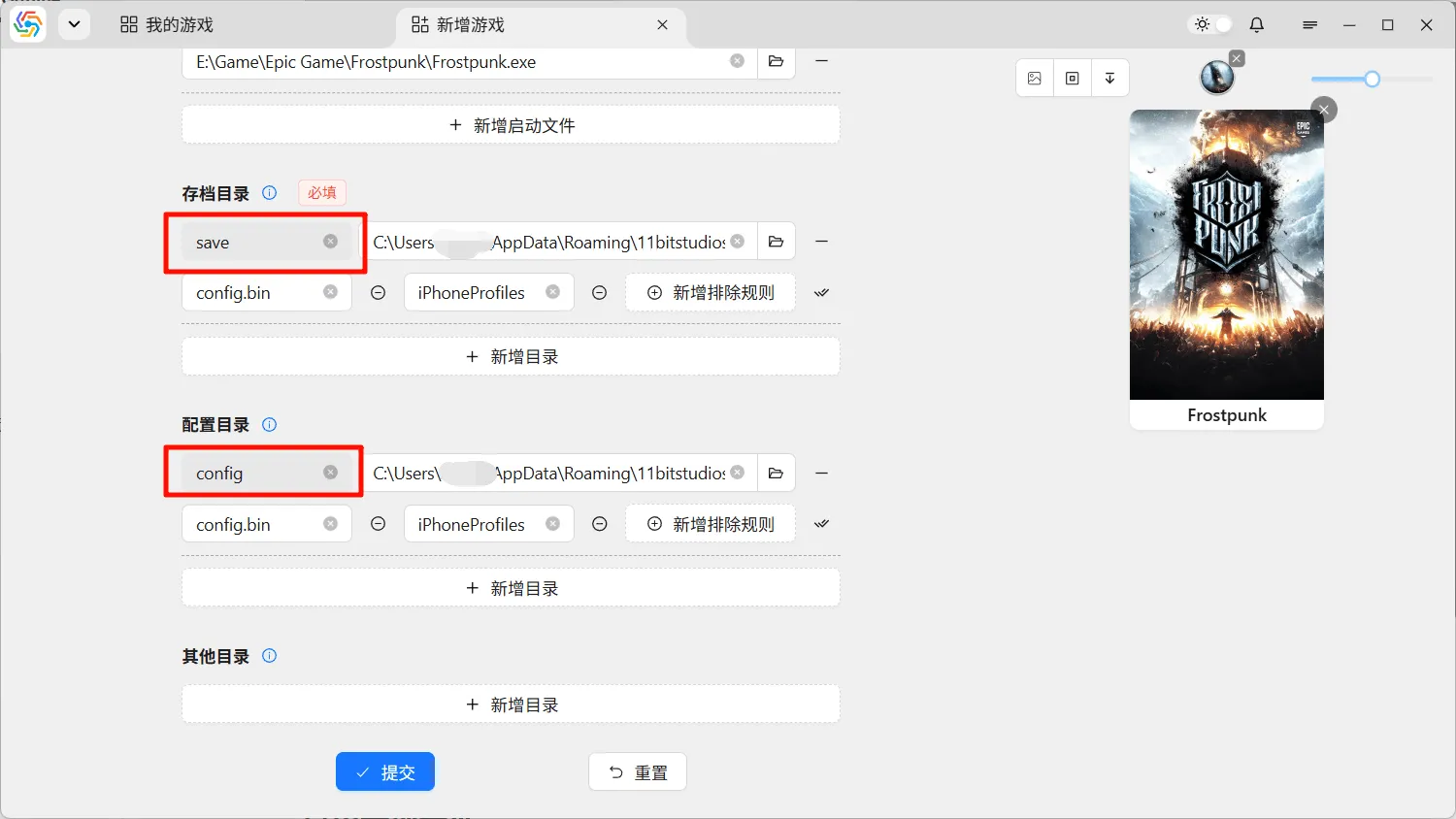The image size is (1456, 819).
Task: Close the 新增游戏 tab
Action: coord(662,24)
